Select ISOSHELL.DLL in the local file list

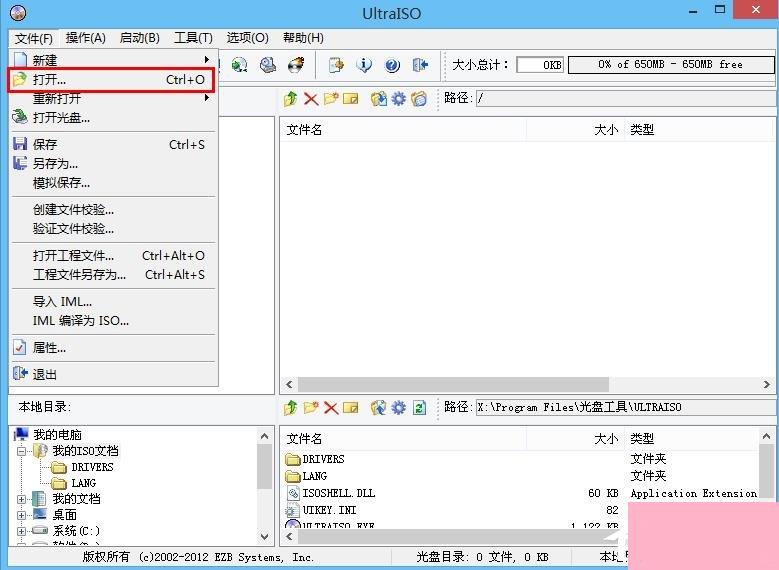[339, 493]
